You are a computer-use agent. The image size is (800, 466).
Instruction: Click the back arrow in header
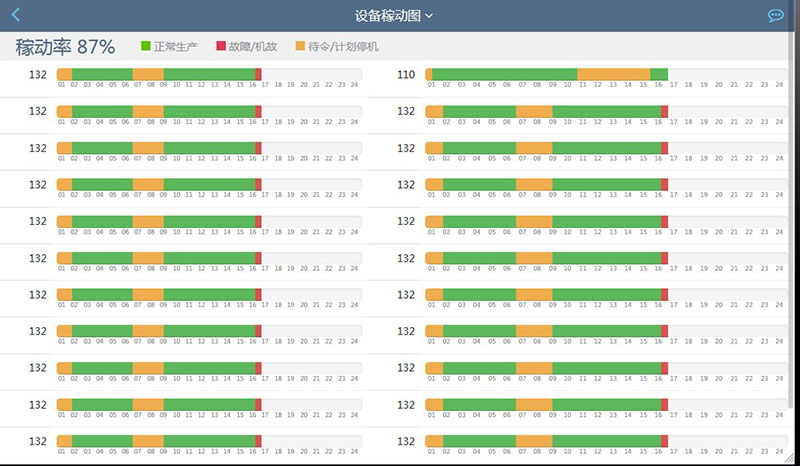click(14, 15)
